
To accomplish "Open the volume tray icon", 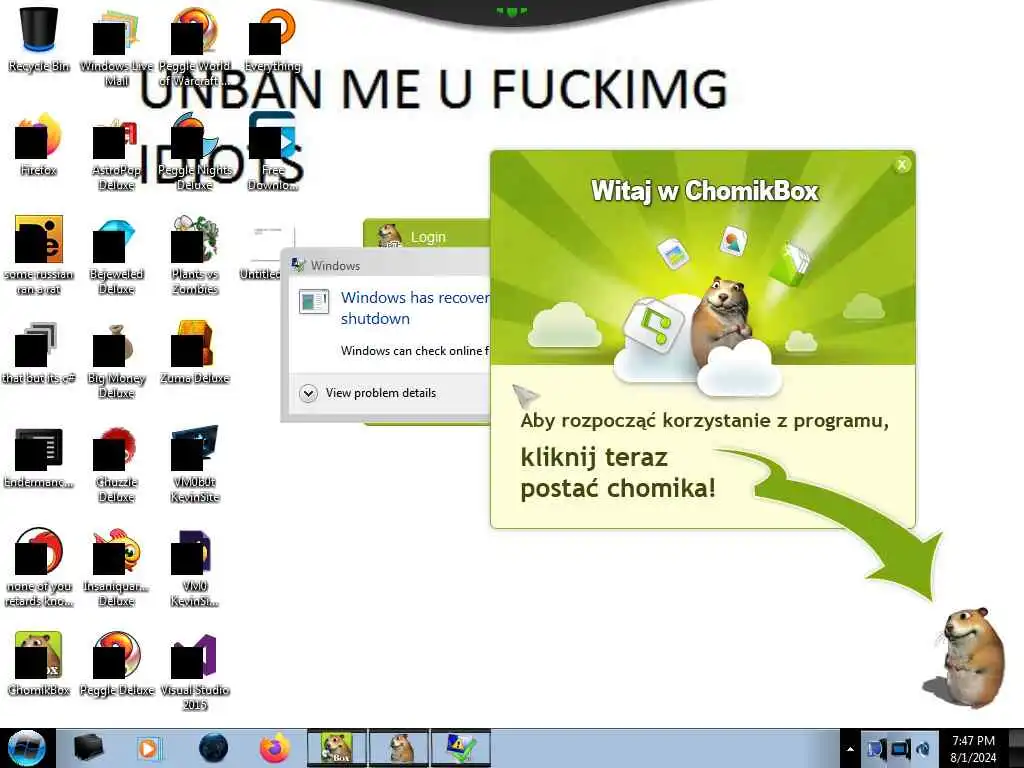I will tap(923, 749).
